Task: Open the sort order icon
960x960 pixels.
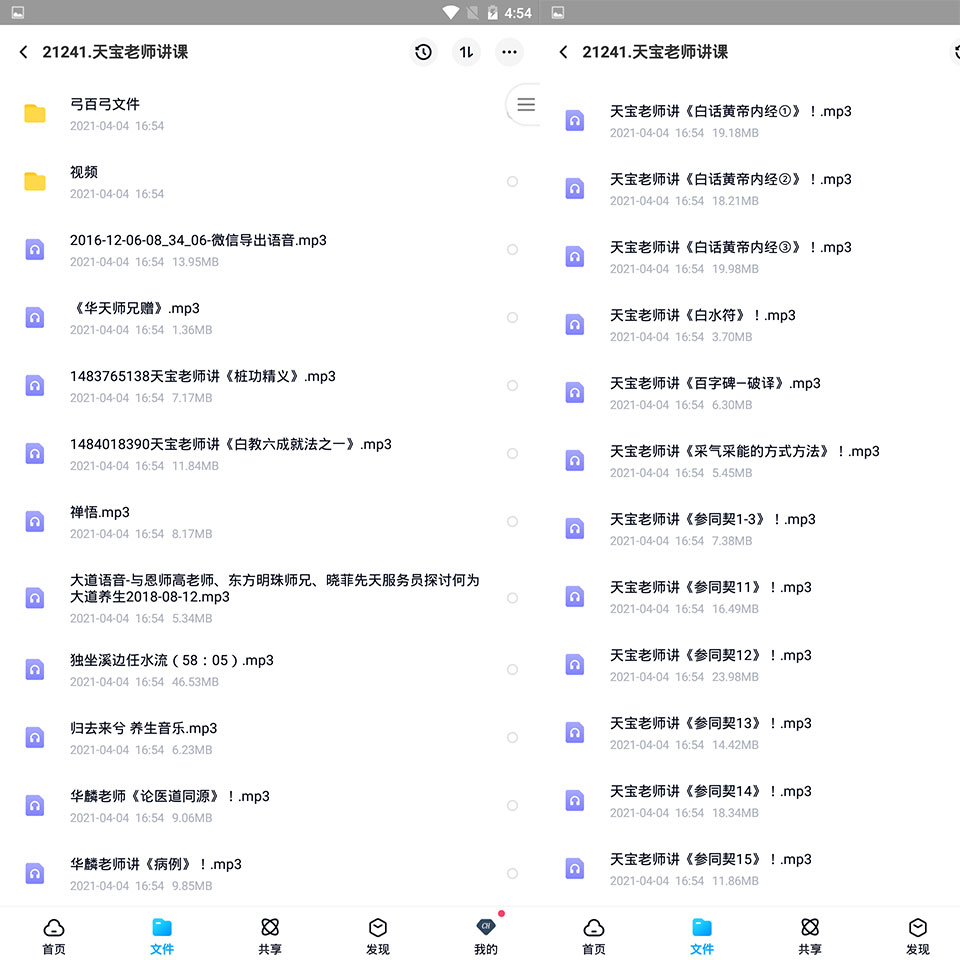Action: click(466, 52)
